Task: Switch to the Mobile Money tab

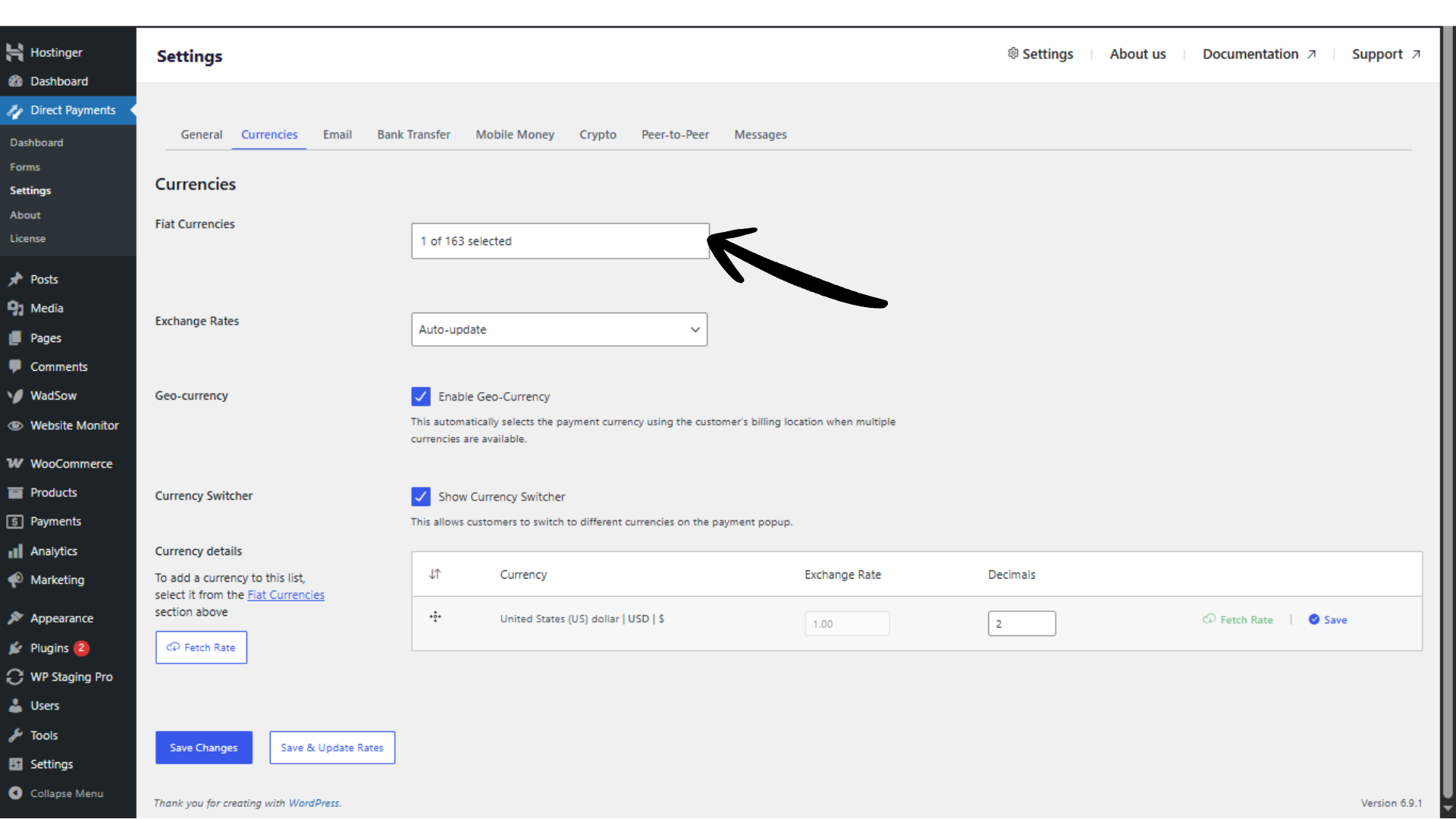Action: click(515, 134)
